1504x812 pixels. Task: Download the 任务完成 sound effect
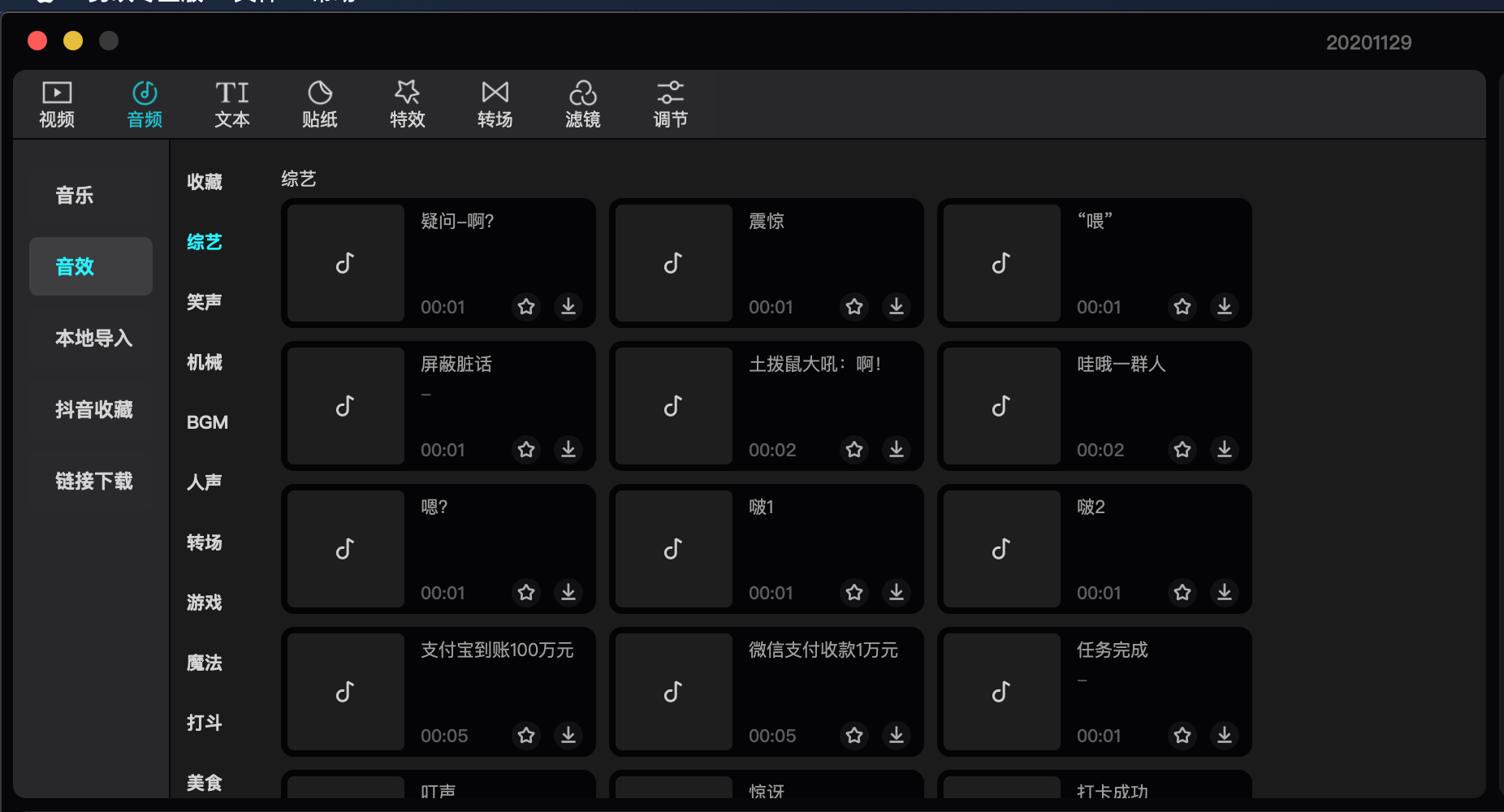click(1225, 735)
